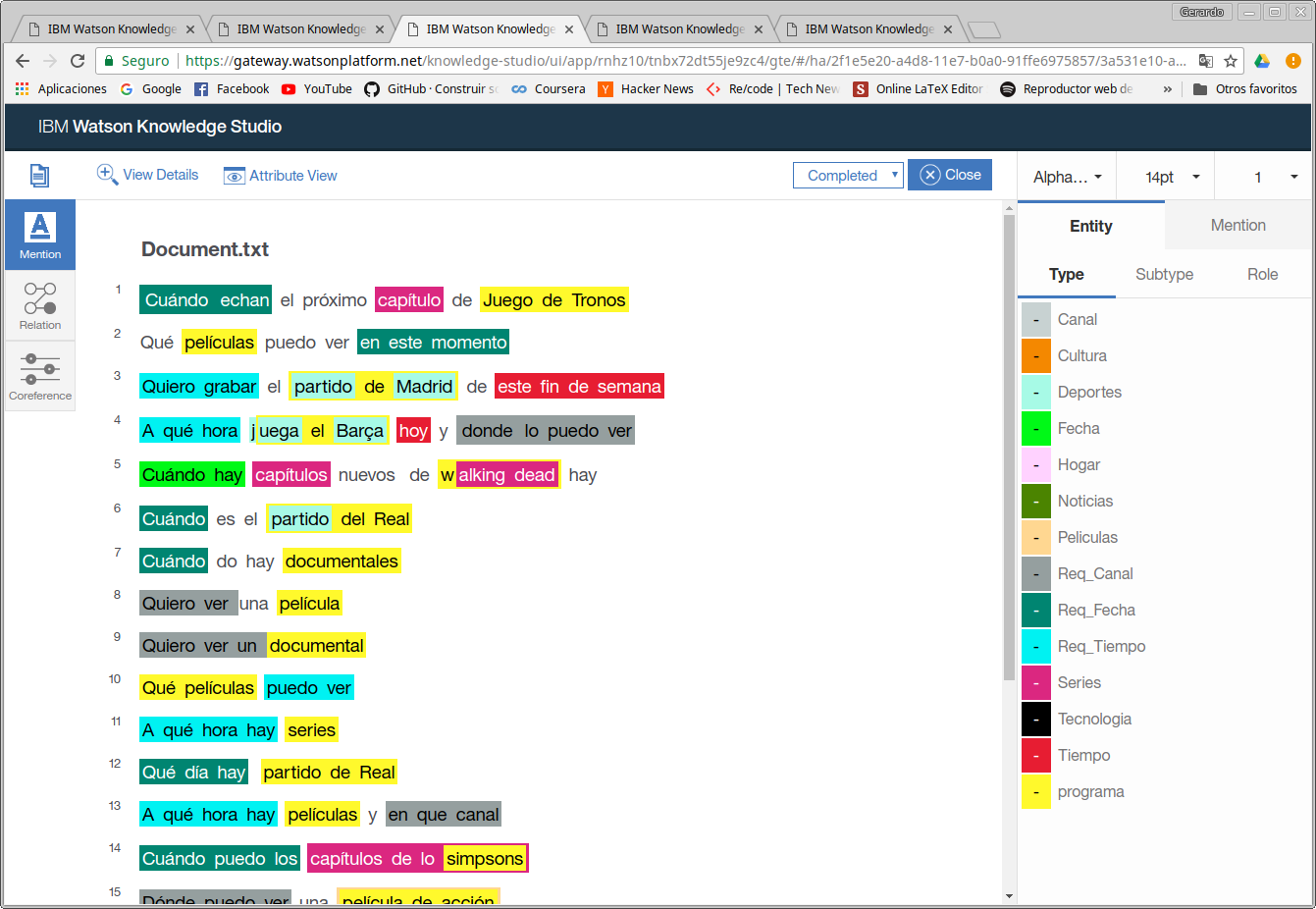The width and height of the screenshot is (1316, 909).
Task: Open the Coursera bookmark
Action: point(549,88)
